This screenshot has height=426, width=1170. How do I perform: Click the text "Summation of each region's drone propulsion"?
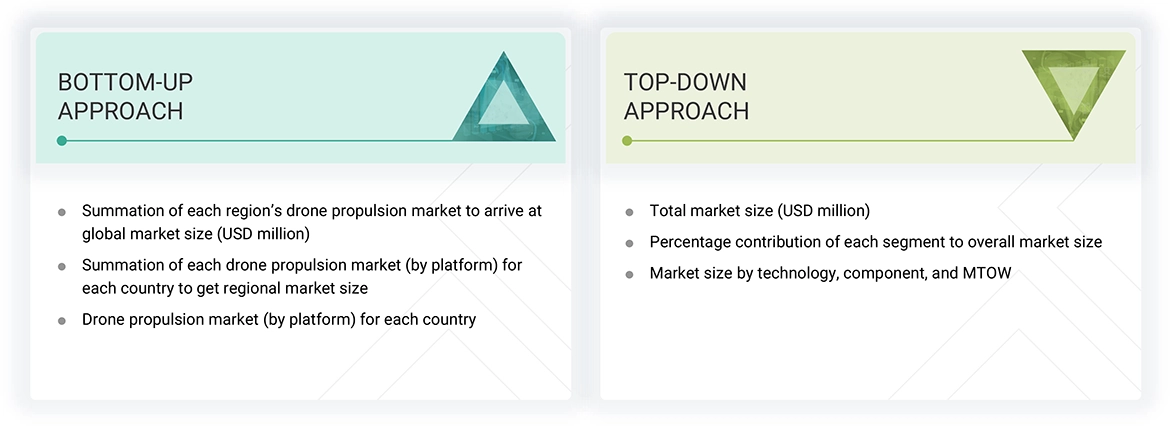pyautogui.click(x=311, y=211)
